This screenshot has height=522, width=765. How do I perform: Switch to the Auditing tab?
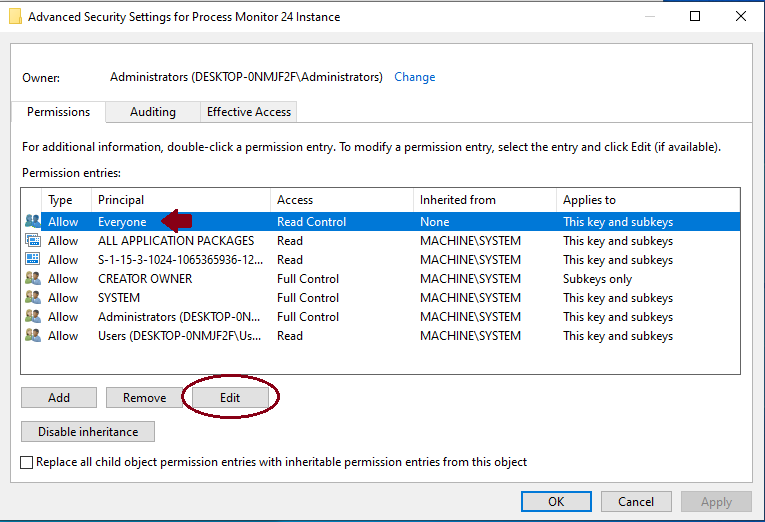coord(152,112)
